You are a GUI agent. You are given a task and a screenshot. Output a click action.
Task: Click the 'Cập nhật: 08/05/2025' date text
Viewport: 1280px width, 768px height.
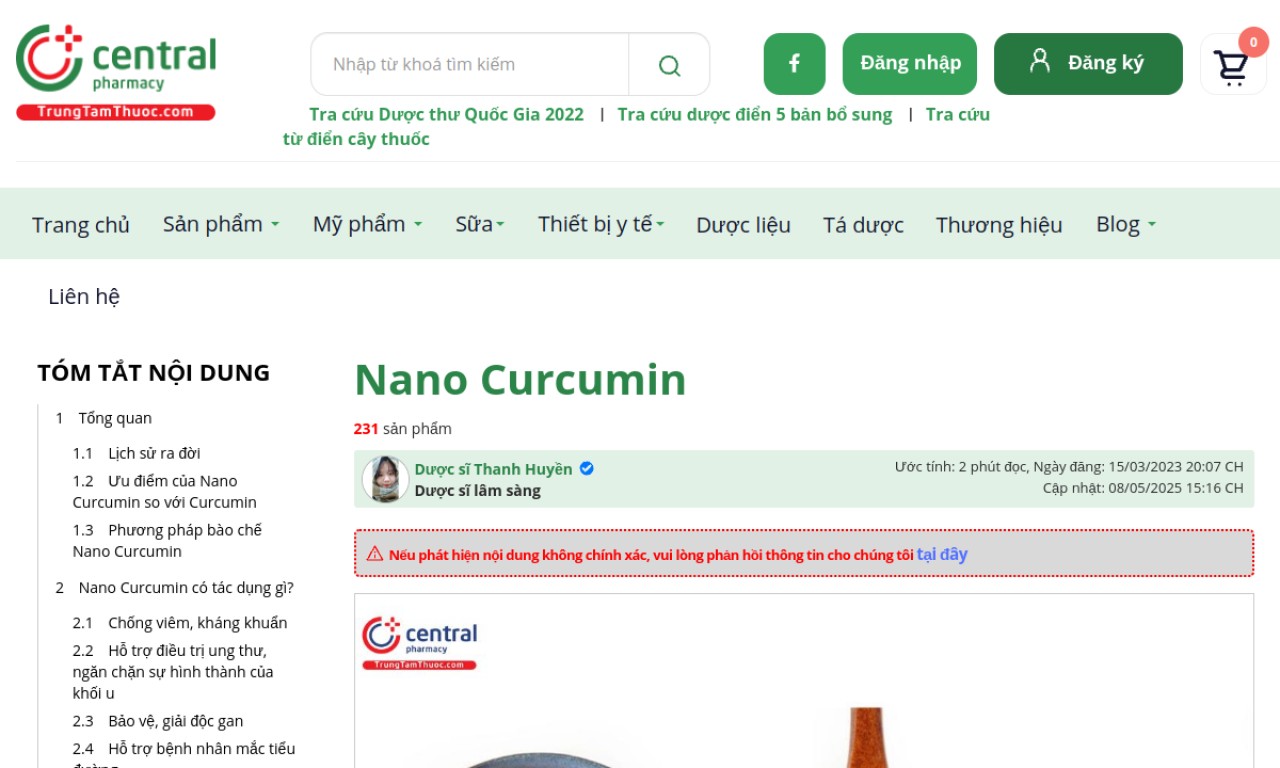point(1143,488)
